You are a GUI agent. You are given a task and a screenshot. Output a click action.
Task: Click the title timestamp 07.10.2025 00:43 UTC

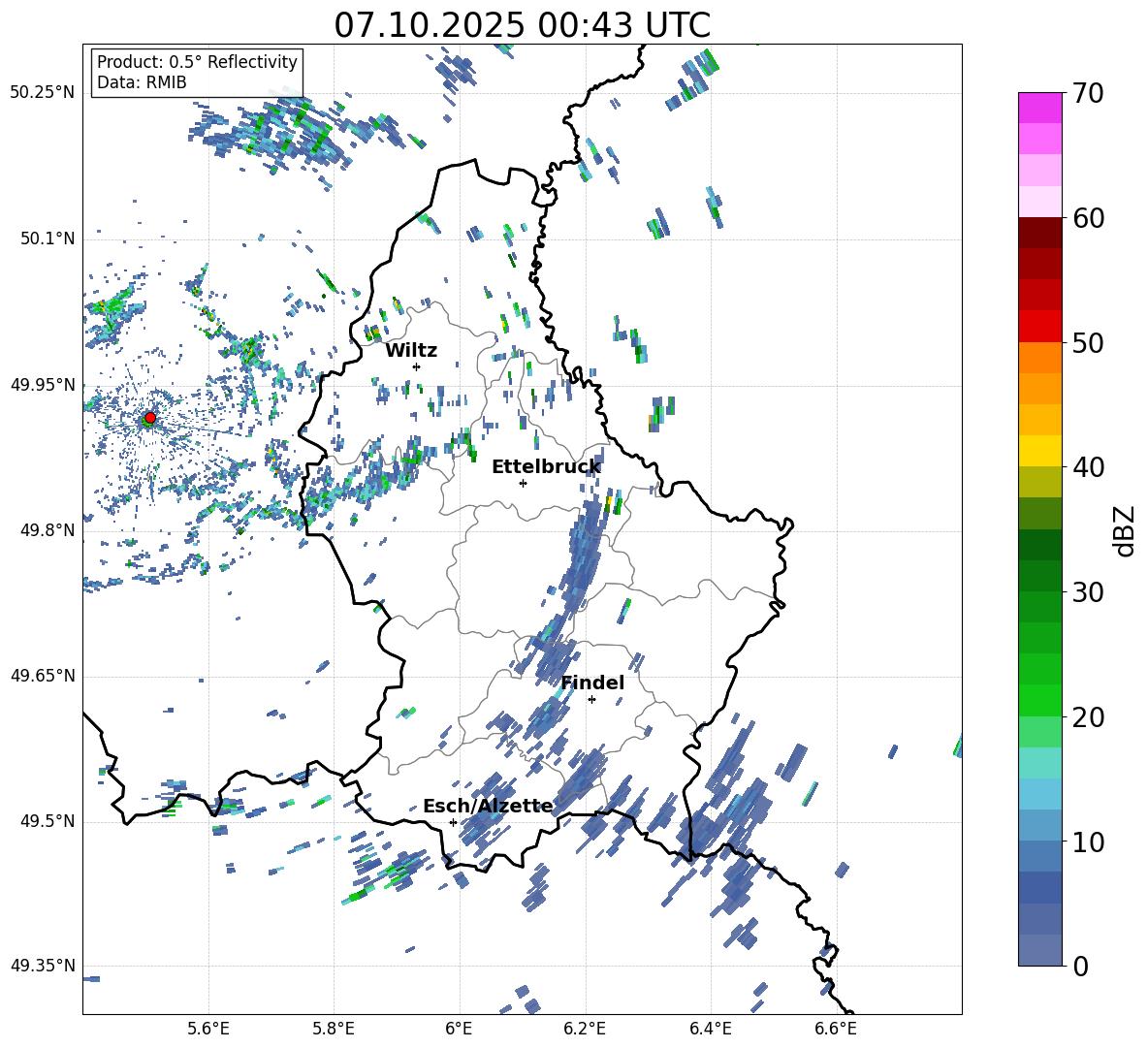coord(522,25)
